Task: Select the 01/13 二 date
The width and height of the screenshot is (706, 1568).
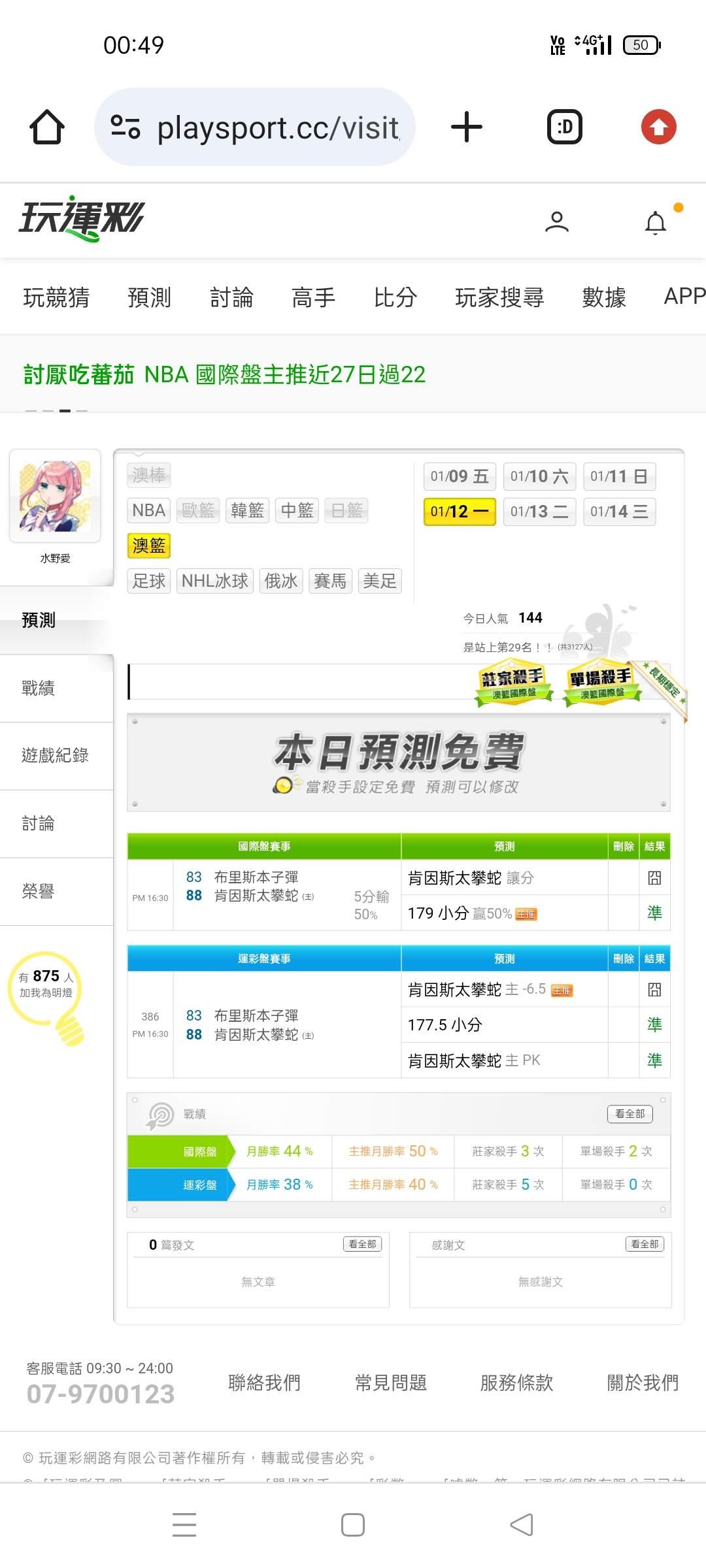Action: [539, 512]
